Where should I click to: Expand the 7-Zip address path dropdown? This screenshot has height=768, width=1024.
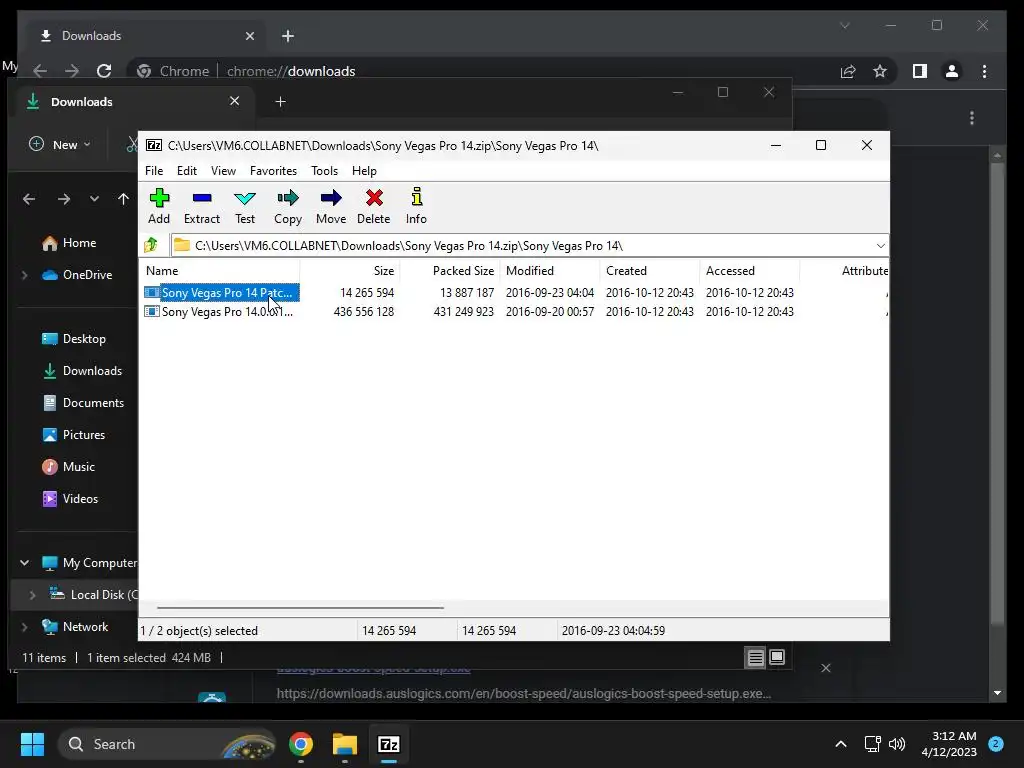(x=880, y=246)
